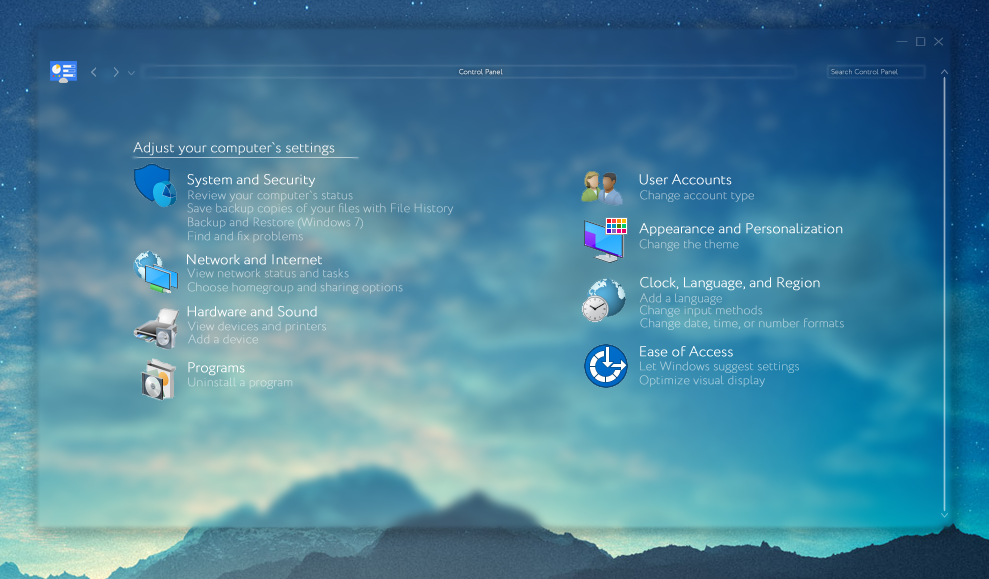Viewport: 989px width, 579px height.
Task: Go forward with the right arrow
Action: (115, 72)
